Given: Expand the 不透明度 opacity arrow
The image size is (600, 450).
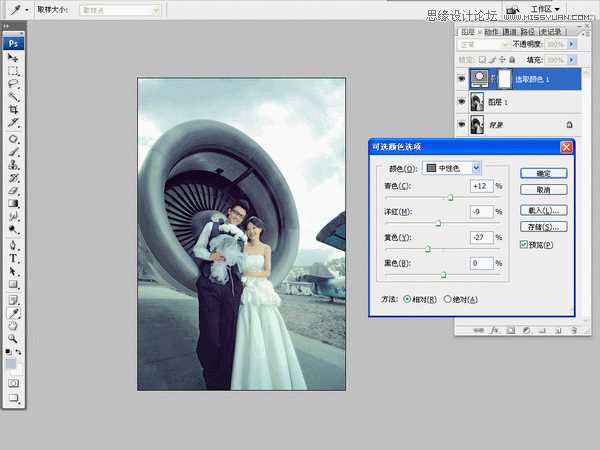Looking at the screenshot, I should coord(571,44).
